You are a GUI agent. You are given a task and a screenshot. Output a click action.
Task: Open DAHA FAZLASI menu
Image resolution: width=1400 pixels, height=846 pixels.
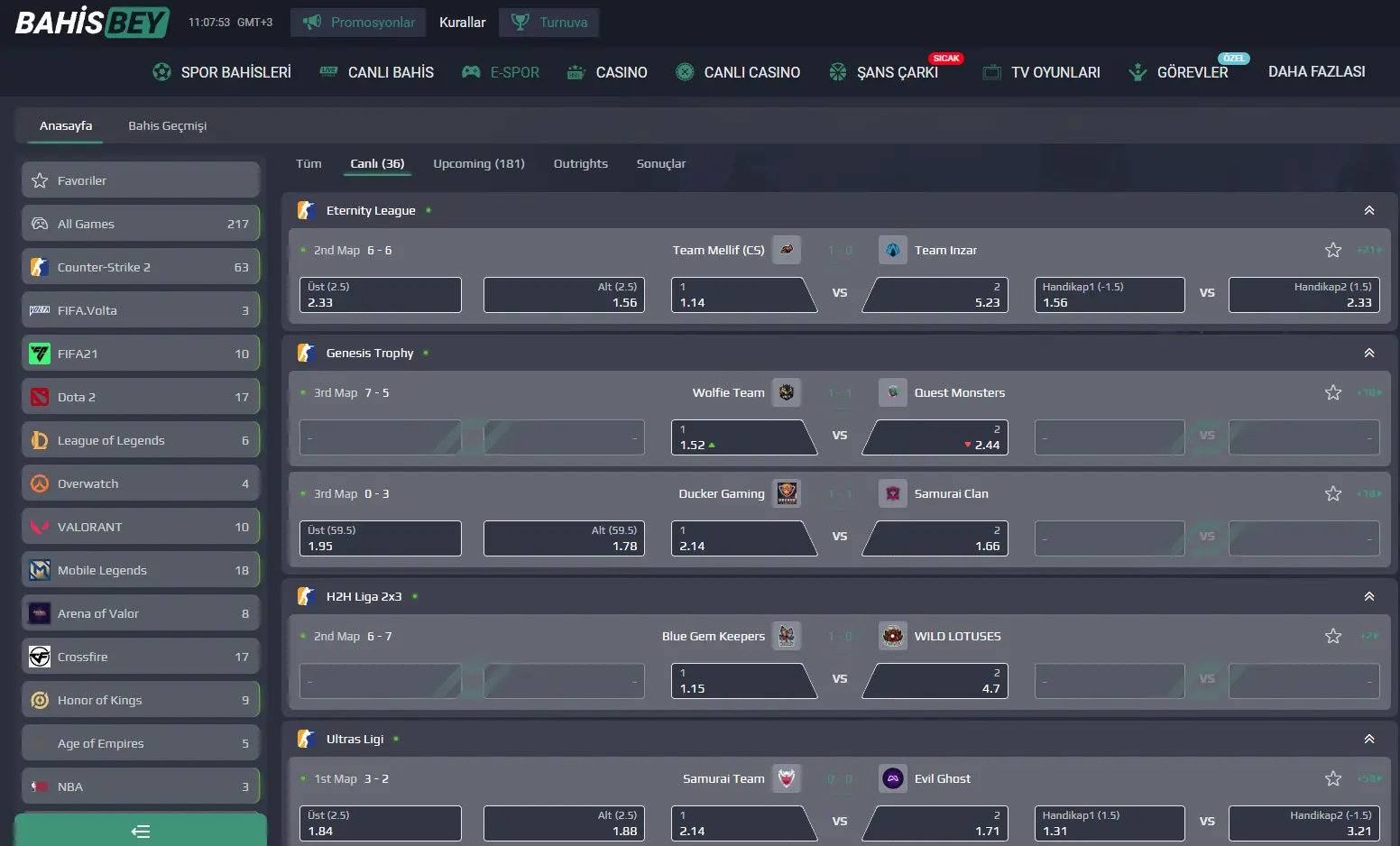pos(1317,71)
